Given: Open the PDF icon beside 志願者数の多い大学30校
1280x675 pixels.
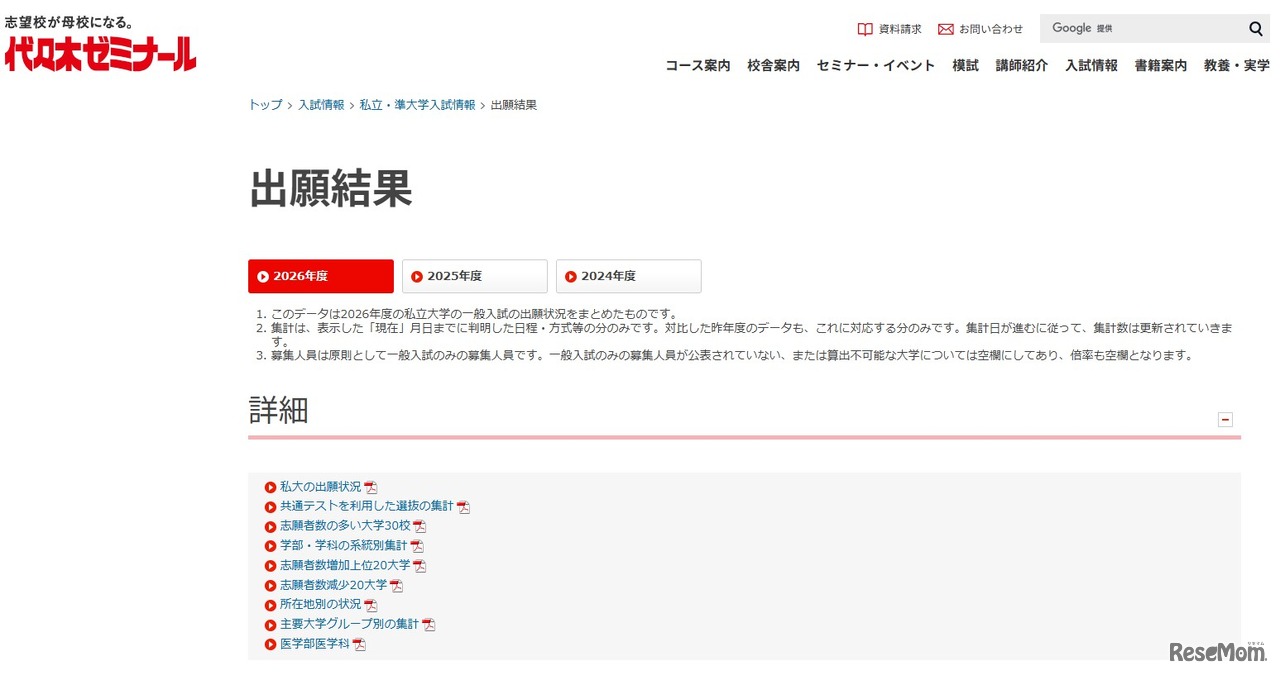Looking at the screenshot, I should click(x=419, y=525).
